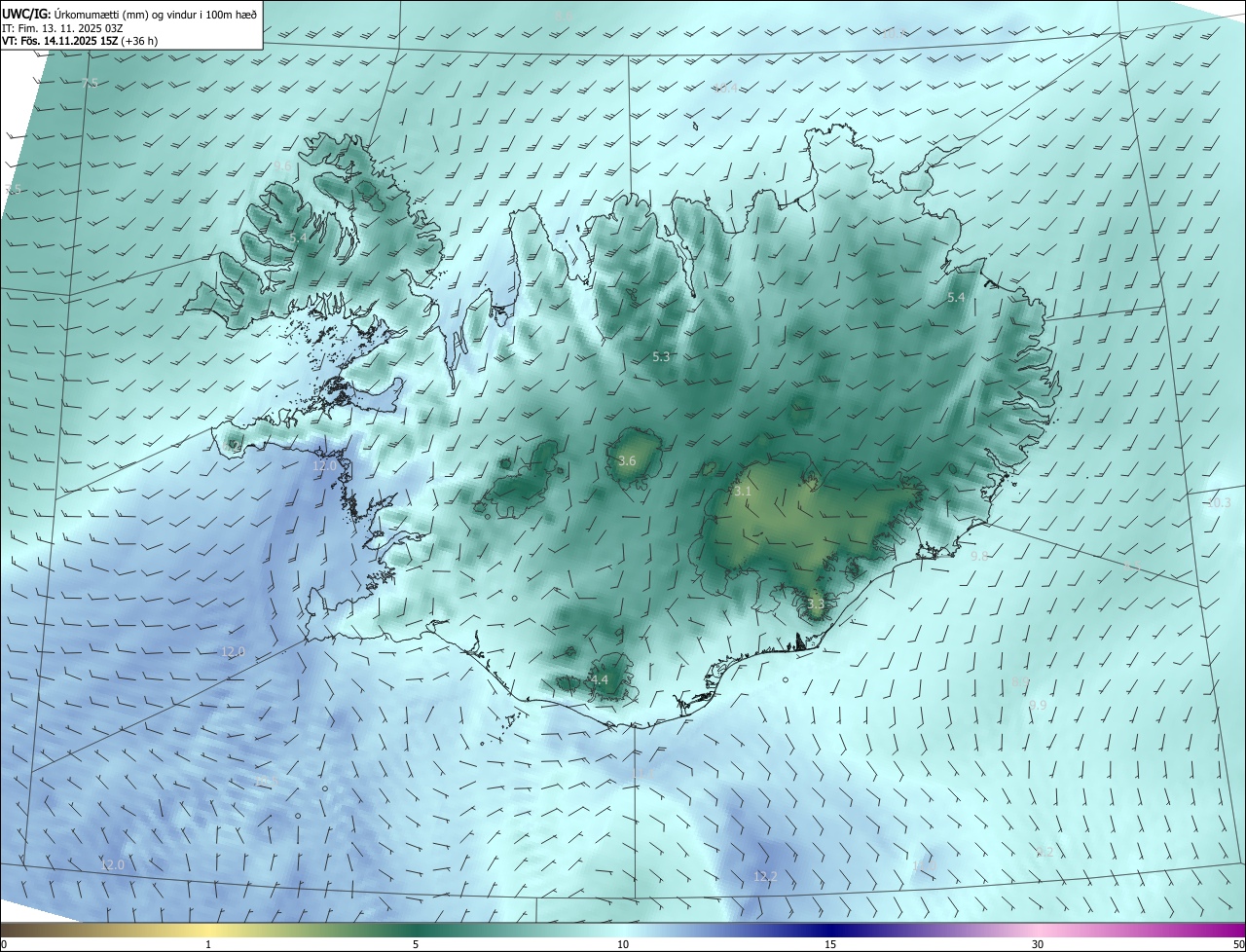Image resolution: width=1246 pixels, height=952 pixels.
Task: Click the 3.3 value on the southeast glacier tip
Action: (816, 604)
